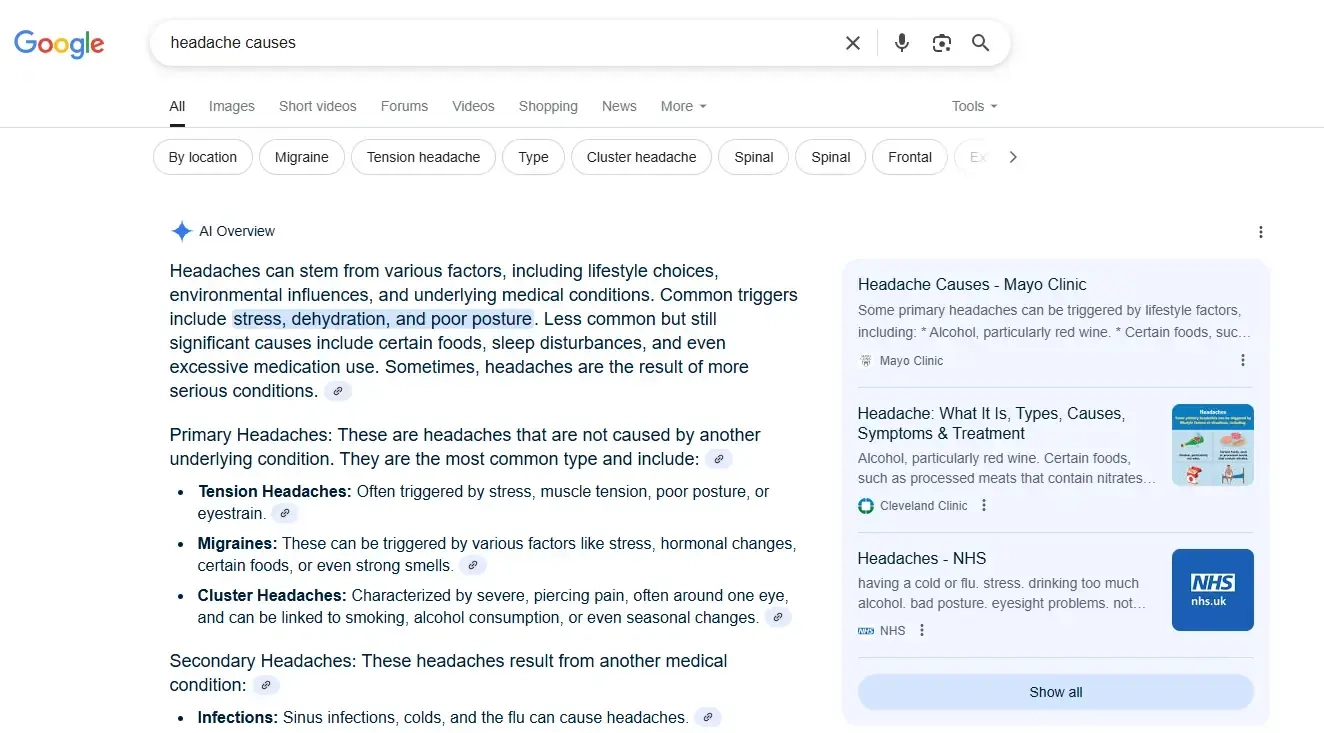Open 'Headache: What It Is, Types, Causes' link
The image size is (1324, 733).
(991, 423)
